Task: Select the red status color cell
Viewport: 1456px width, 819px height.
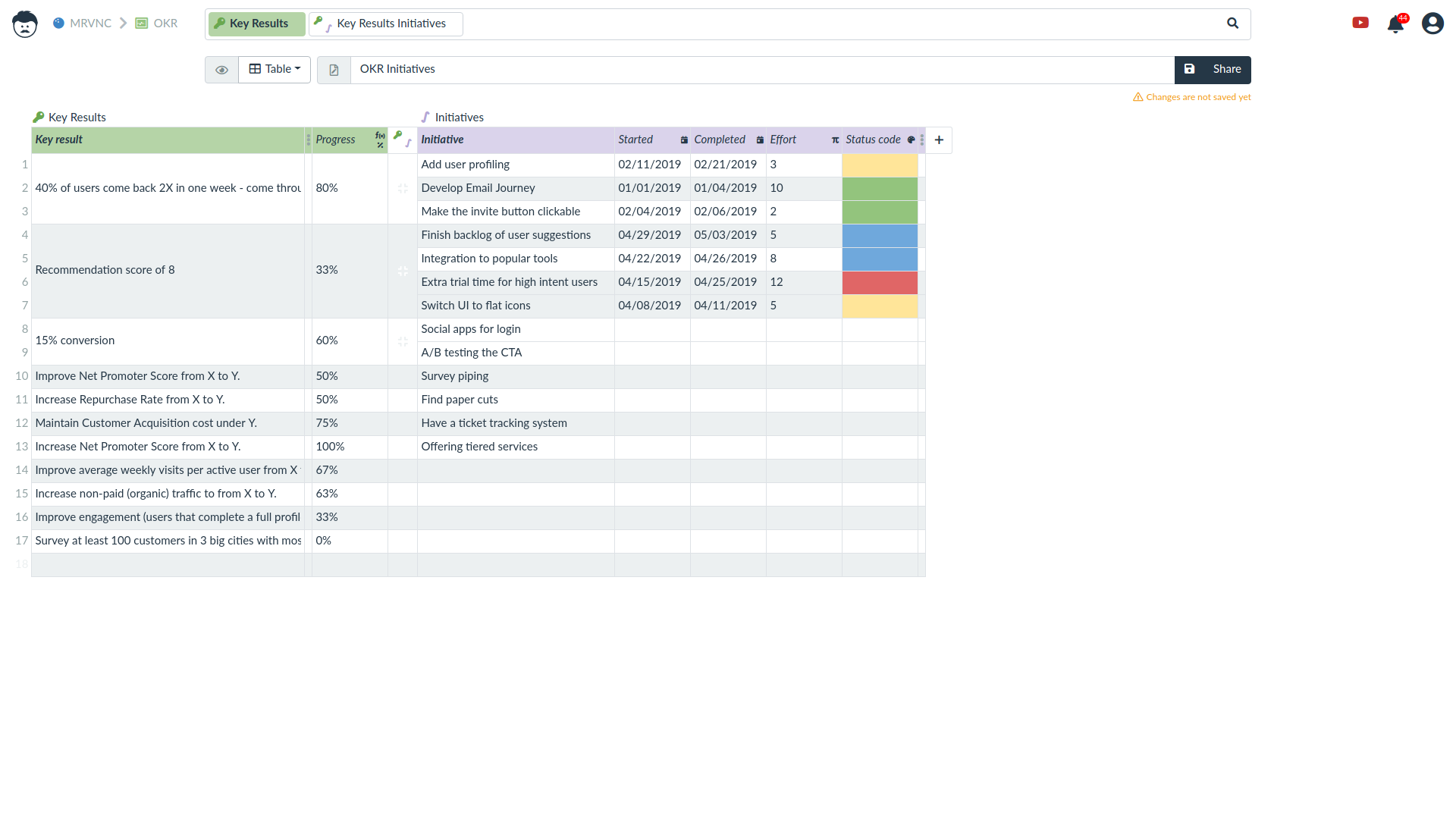Action: tap(880, 282)
